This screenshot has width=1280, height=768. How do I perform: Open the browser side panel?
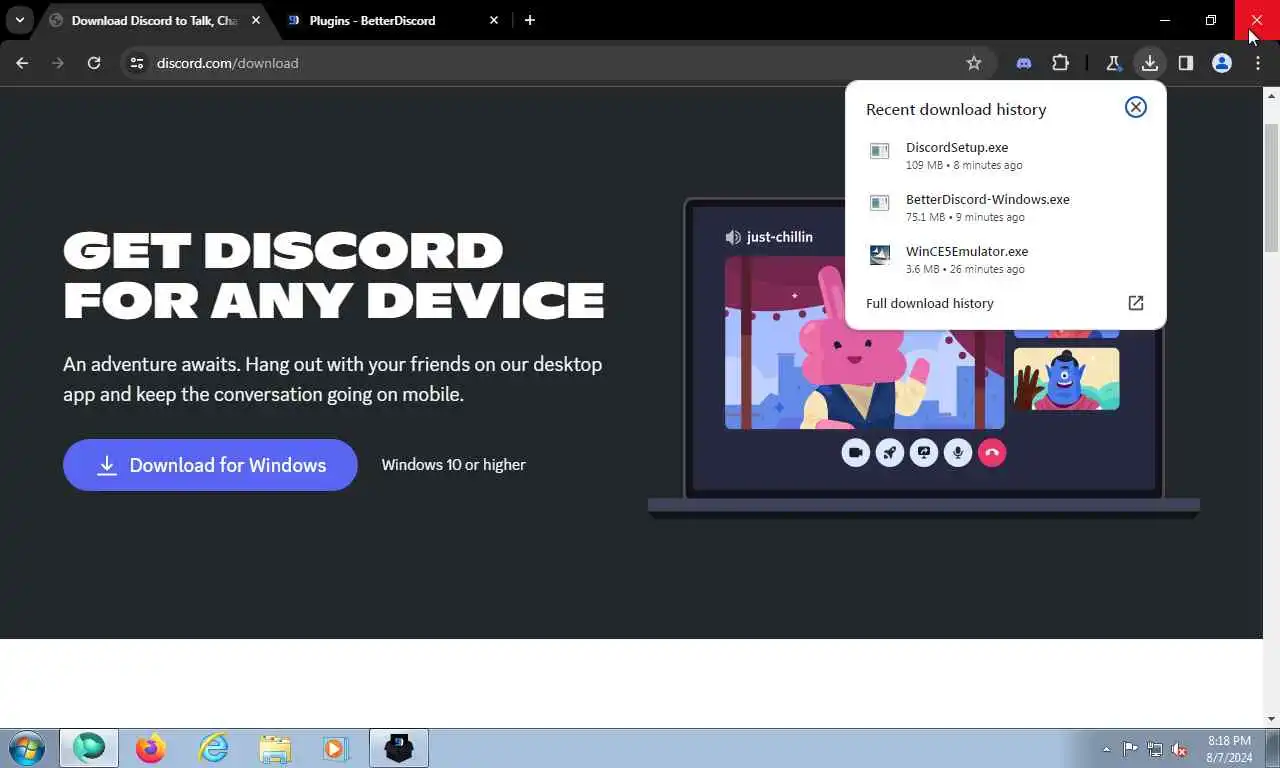[x=1186, y=63]
